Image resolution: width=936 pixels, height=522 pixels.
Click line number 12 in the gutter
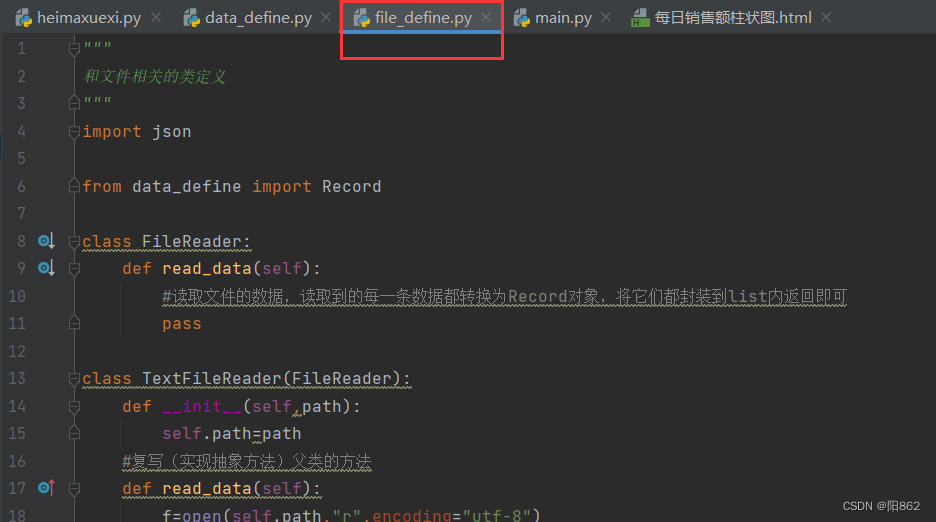click(17, 351)
